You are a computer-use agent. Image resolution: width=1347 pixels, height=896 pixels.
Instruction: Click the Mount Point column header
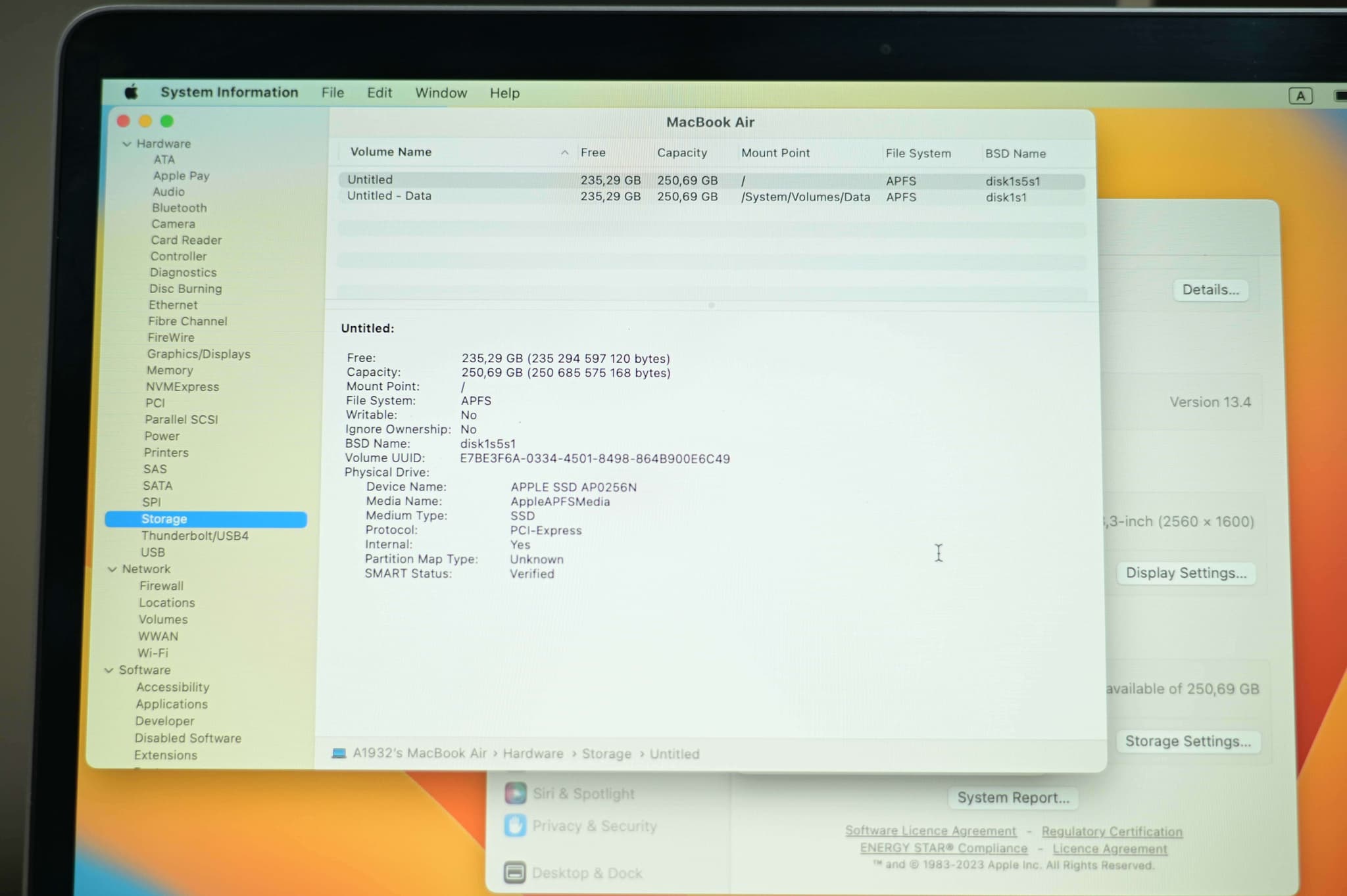pyautogui.click(x=775, y=153)
